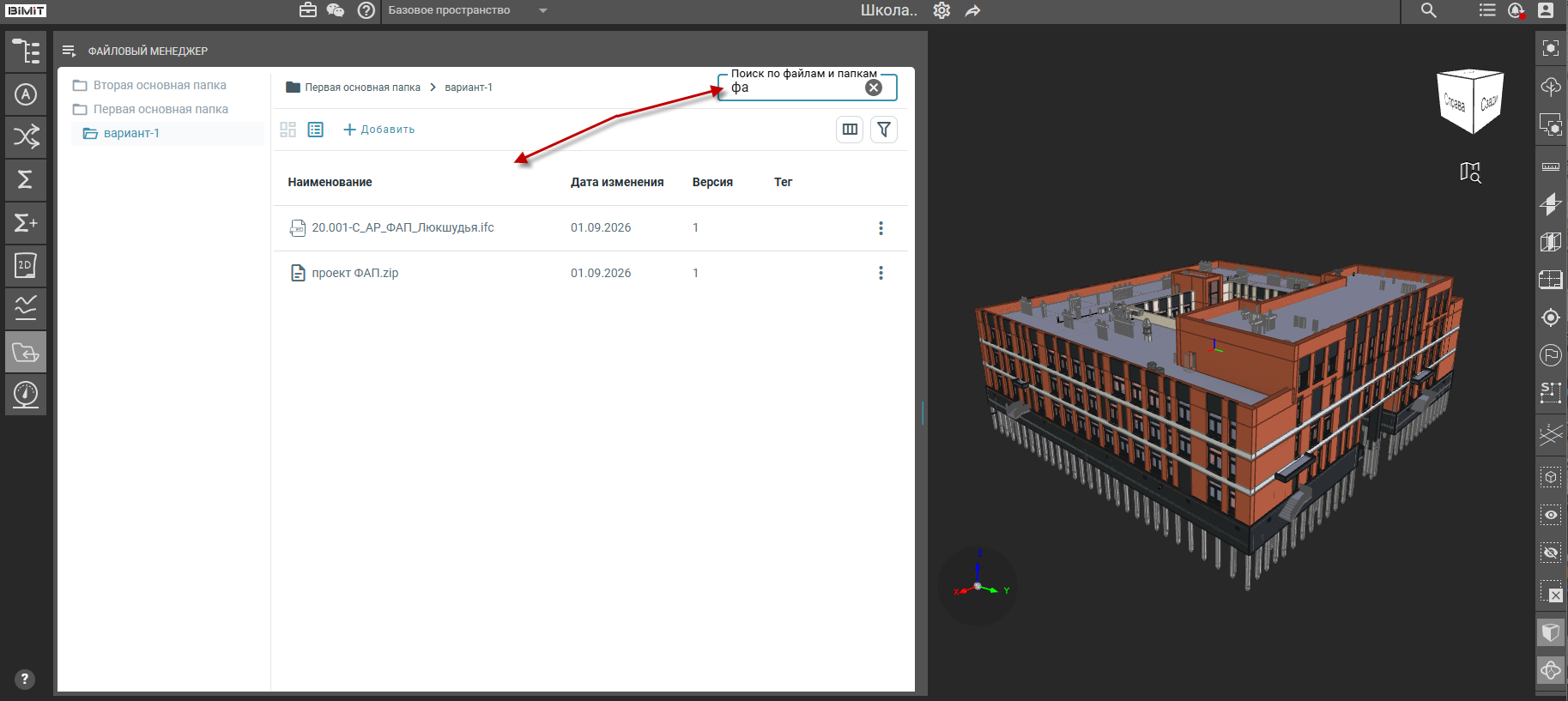
Task: Open the list menu icon in top bar
Action: [x=1487, y=10]
